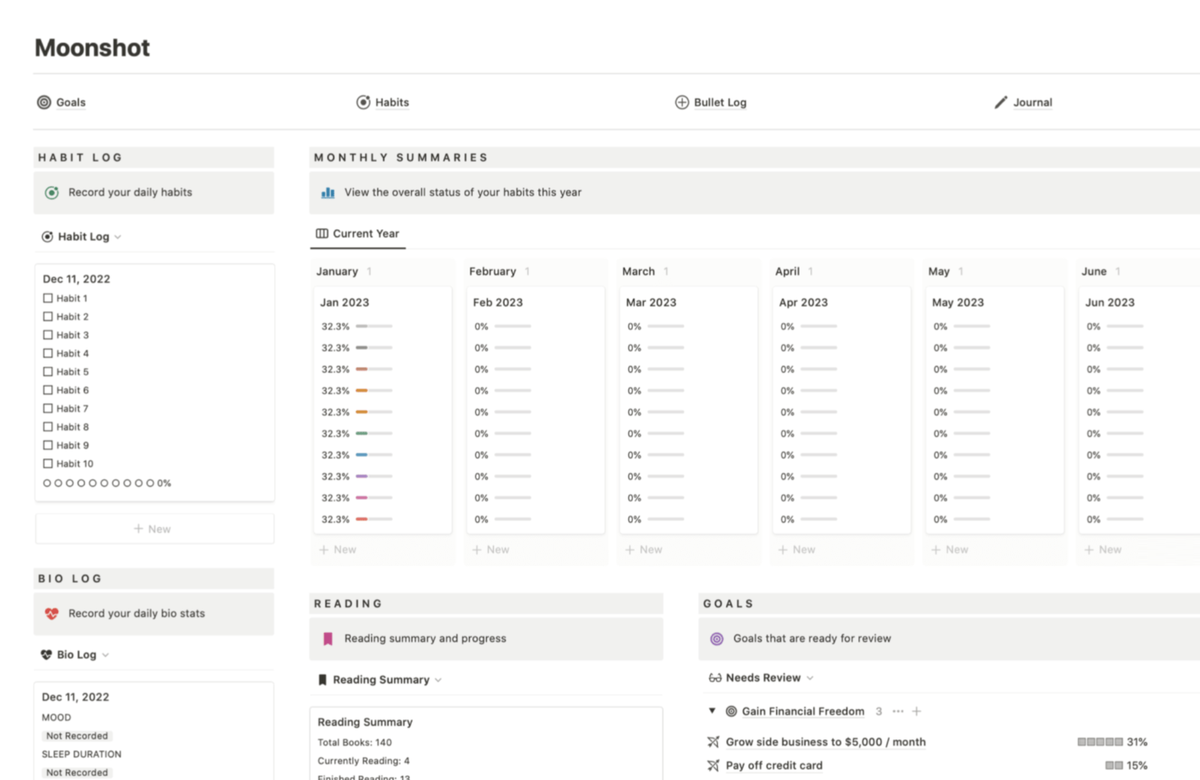
Task: Open the Jun 2023 card
Action: click(1139, 410)
